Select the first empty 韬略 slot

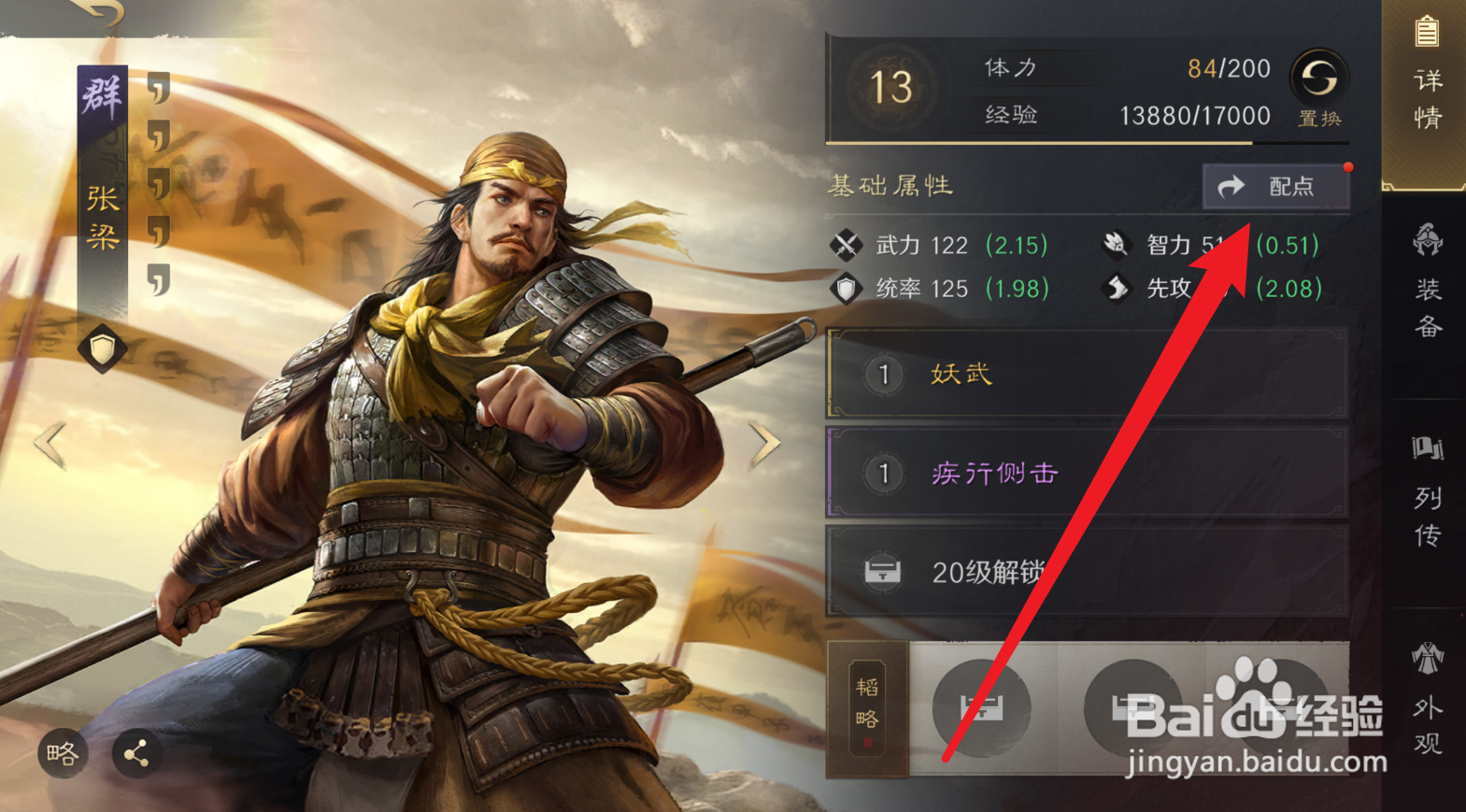pos(982,707)
